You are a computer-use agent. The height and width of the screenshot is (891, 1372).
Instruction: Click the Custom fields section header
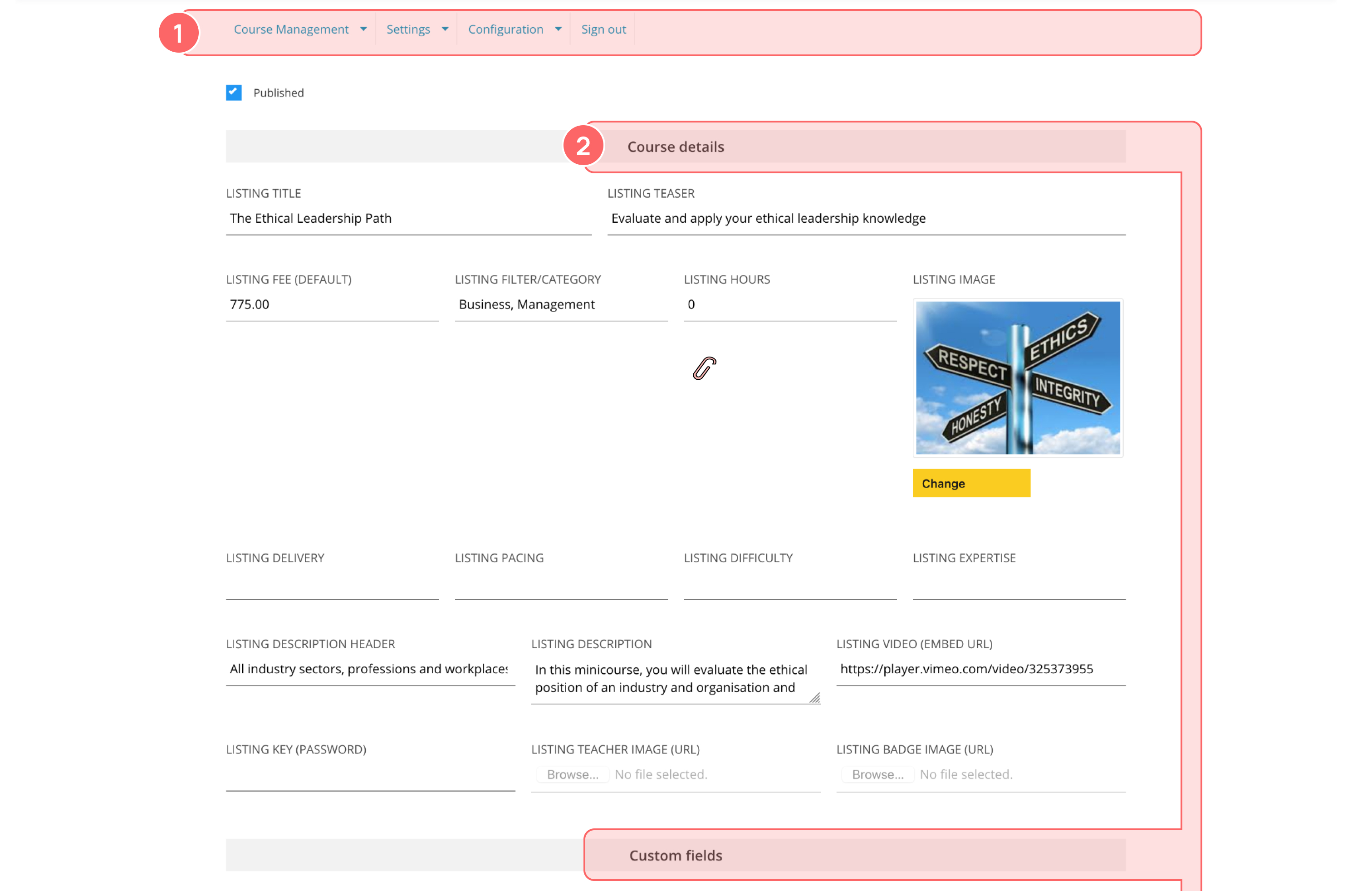[x=676, y=855]
